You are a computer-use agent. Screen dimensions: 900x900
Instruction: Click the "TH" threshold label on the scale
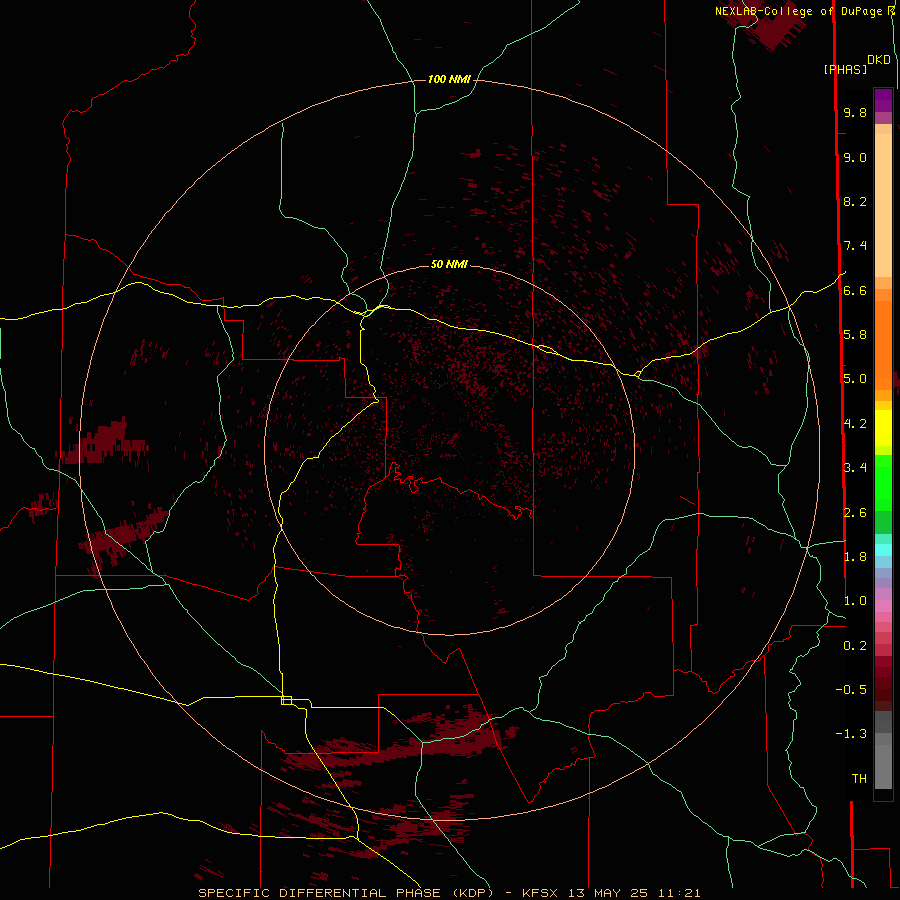(x=859, y=779)
